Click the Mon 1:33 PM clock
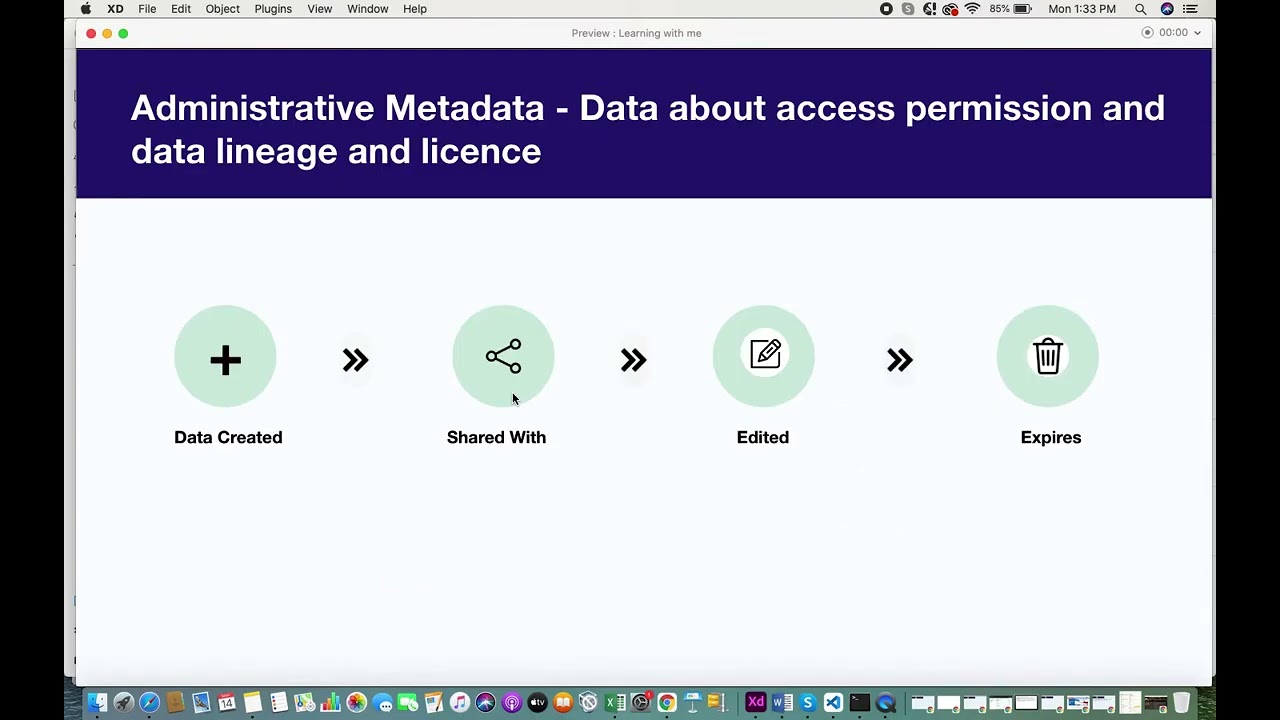This screenshot has width=1280, height=720. pyautogui.click(x=1082, y=9)
